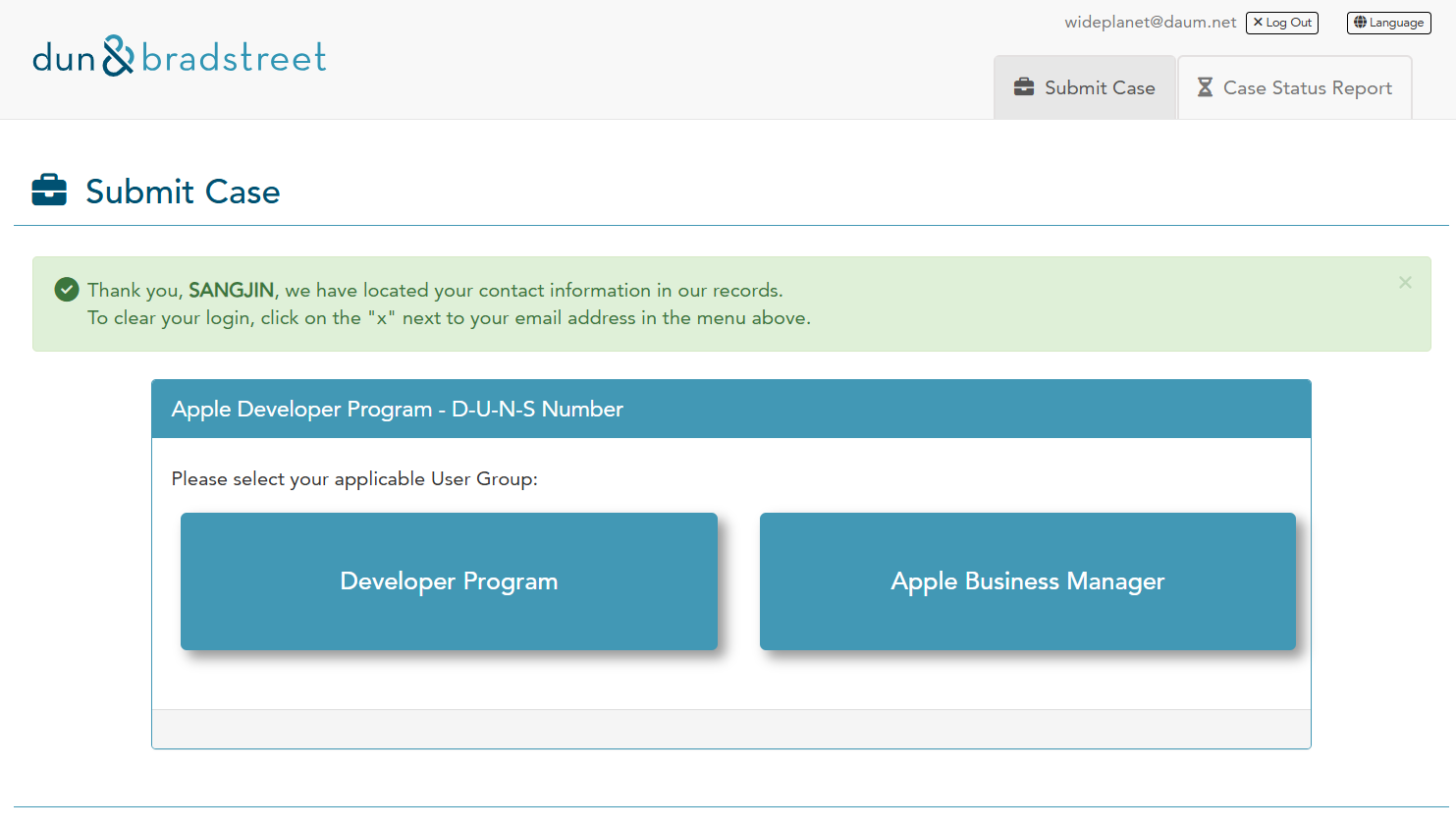The width and height of the screenshot is (1456, 828).
Task: Open the Submit Case tab
Action: [1085, 87]
